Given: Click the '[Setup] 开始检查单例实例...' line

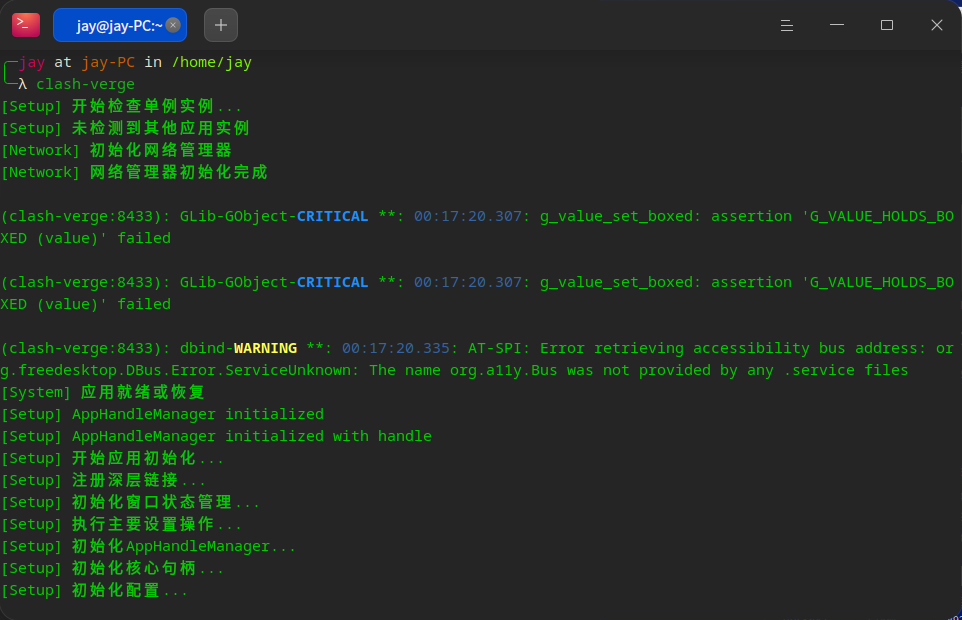Looking at the screenshot, I should click(121, 106).
